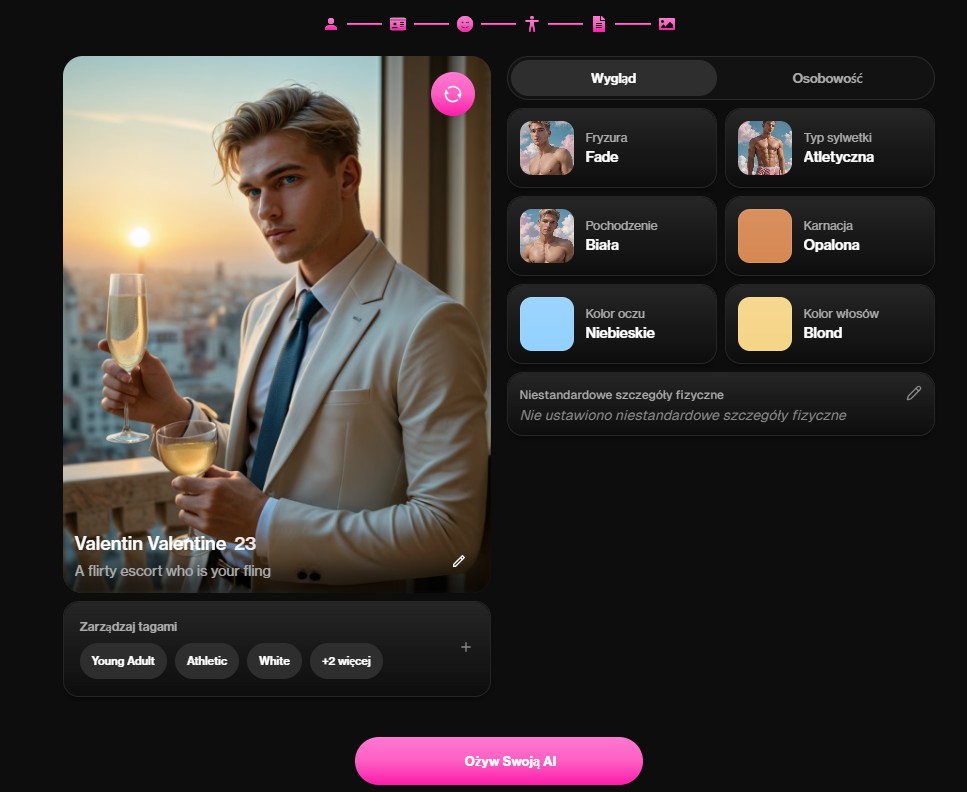The height and width of the screenshot is (792, 967).
Task: Click the Pochodzenie ethnicity thumbnail
Action: click(547, 236)
